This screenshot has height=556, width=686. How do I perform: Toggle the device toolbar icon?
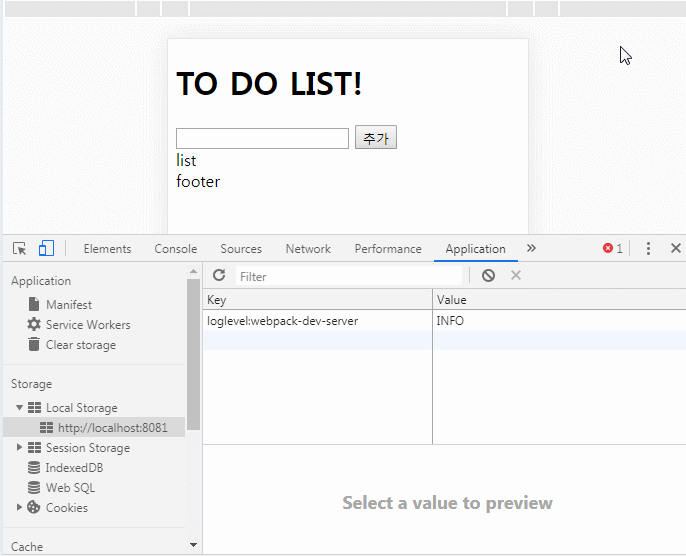[x=46, y=248]
